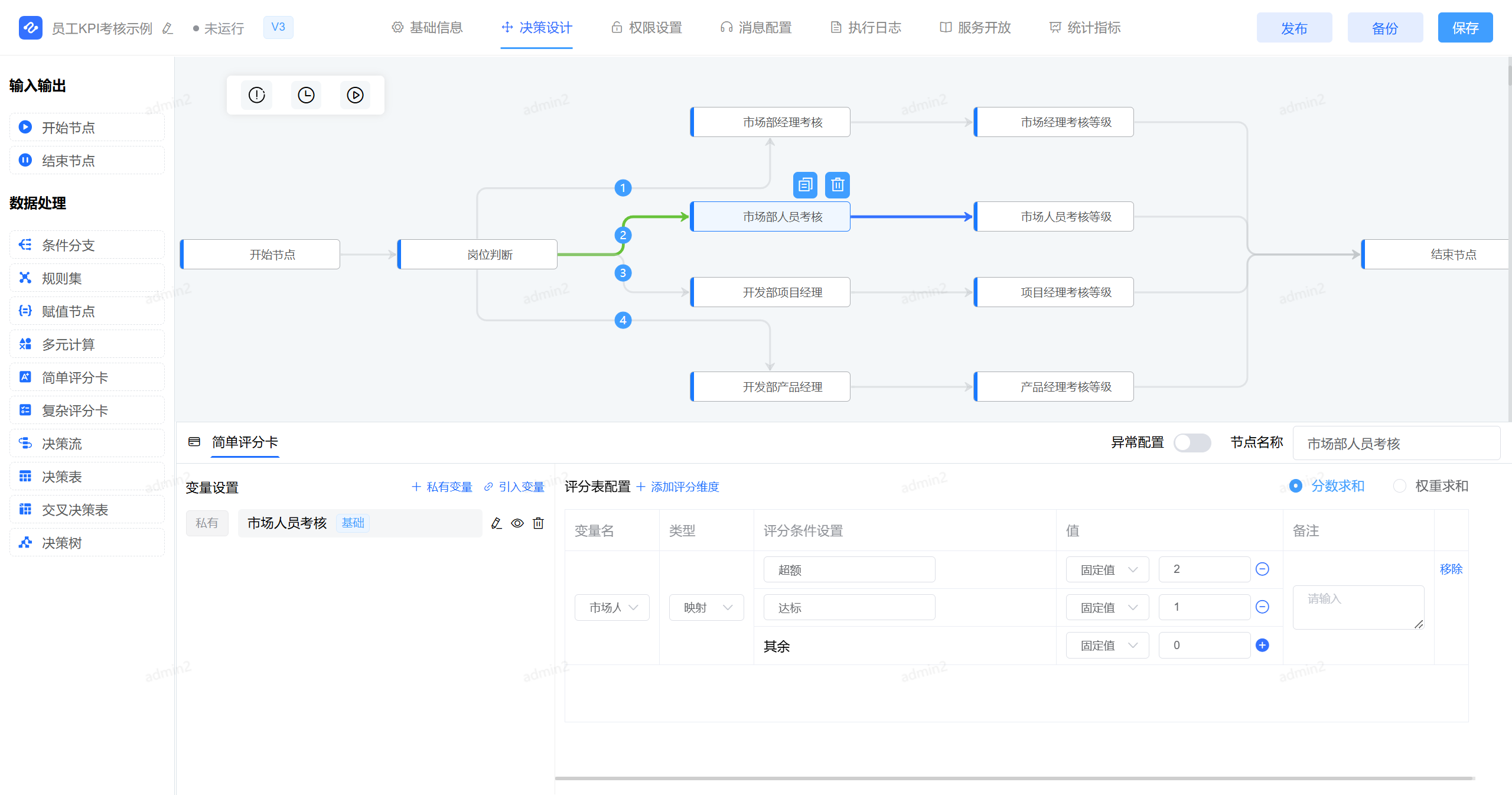Click the 发布 button
Image resolution: width=1512 pixels, height=795 pixels.
coord(1293,27)
